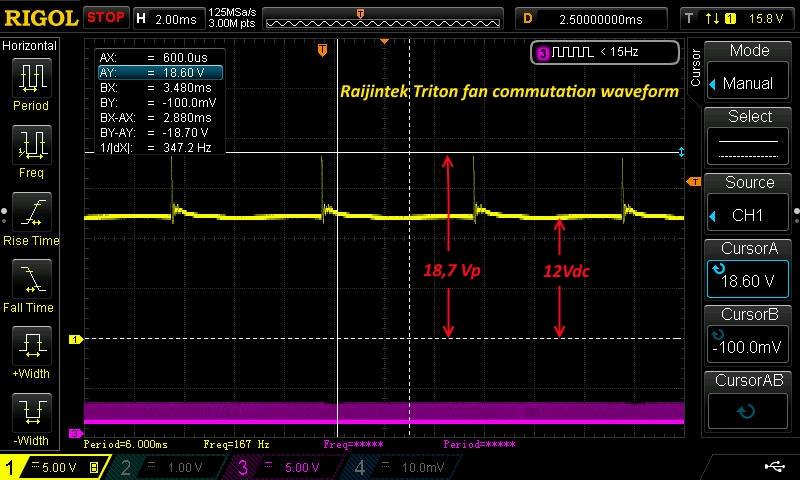800x480 pixels.
Task: Click the Horizontal menu header
Action: click(30, 45)
